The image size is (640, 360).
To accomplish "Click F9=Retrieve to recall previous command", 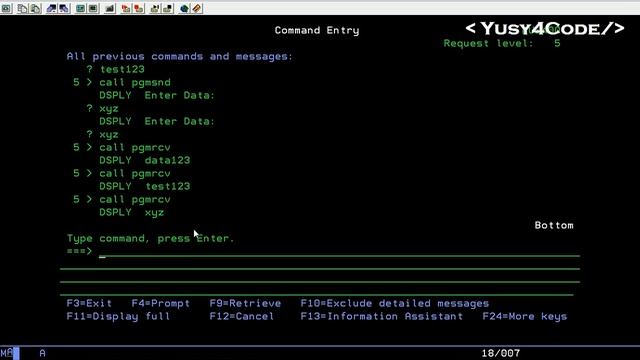I will pyautogui.click(x=245, y=303).
